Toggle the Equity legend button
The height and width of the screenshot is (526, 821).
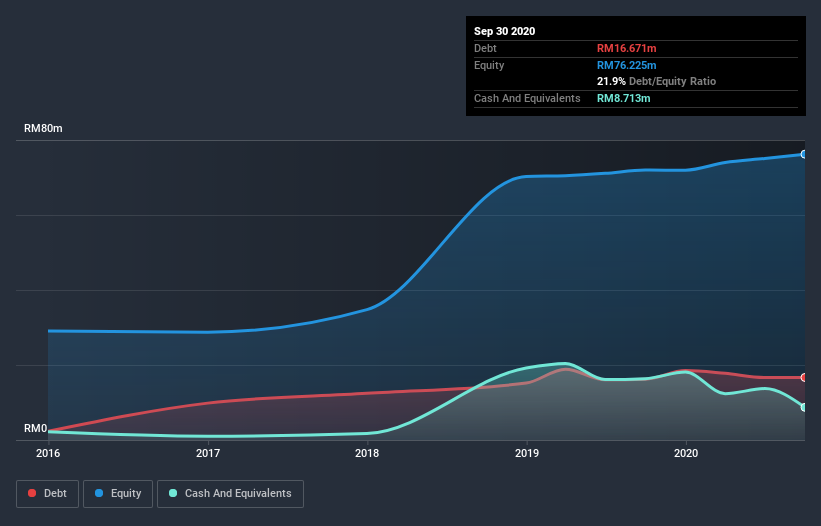tap(118, 494)
